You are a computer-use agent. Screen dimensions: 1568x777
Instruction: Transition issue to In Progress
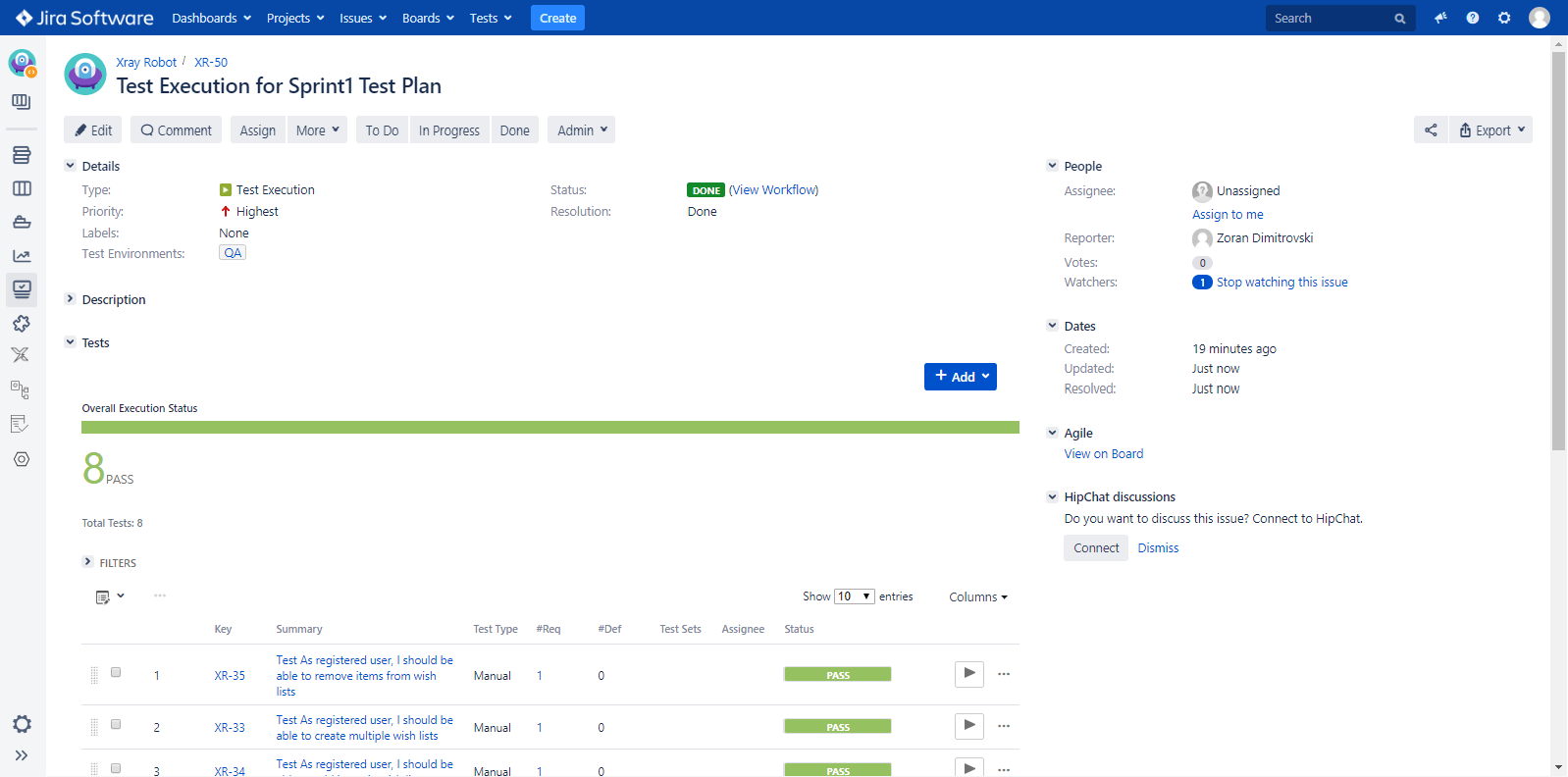click(x=449, y=129)
